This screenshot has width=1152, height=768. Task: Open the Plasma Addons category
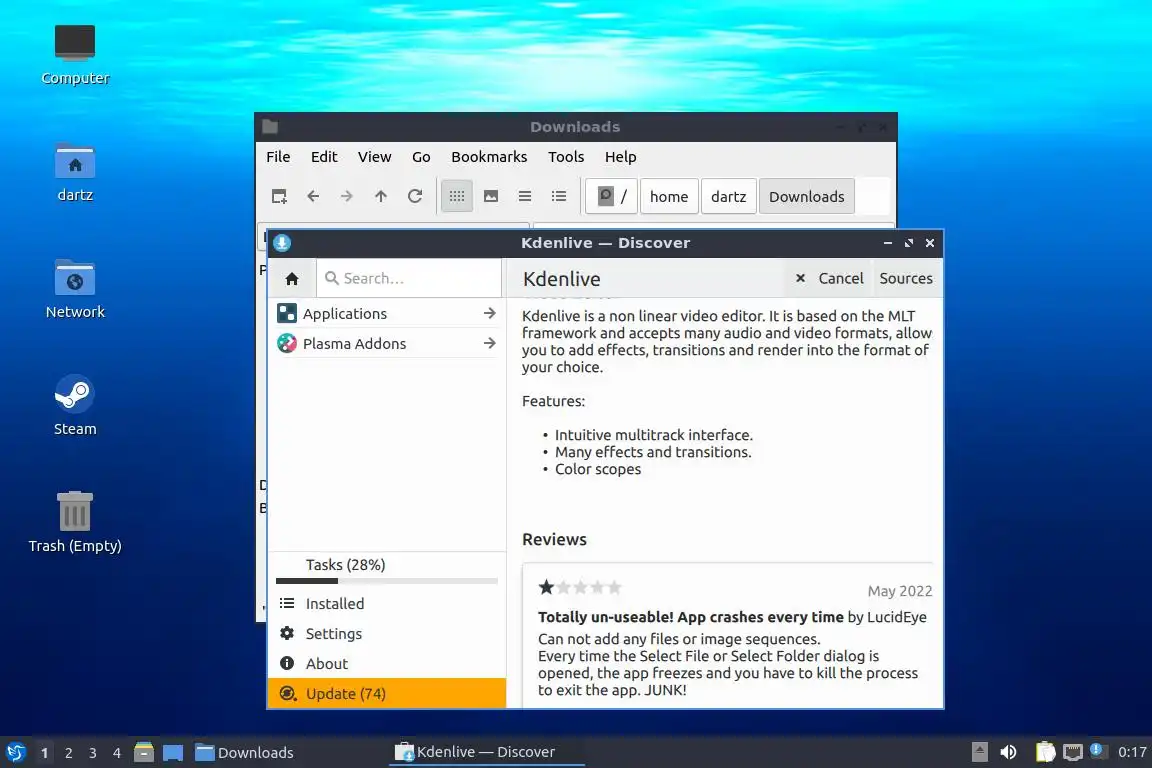pos(387,343)
